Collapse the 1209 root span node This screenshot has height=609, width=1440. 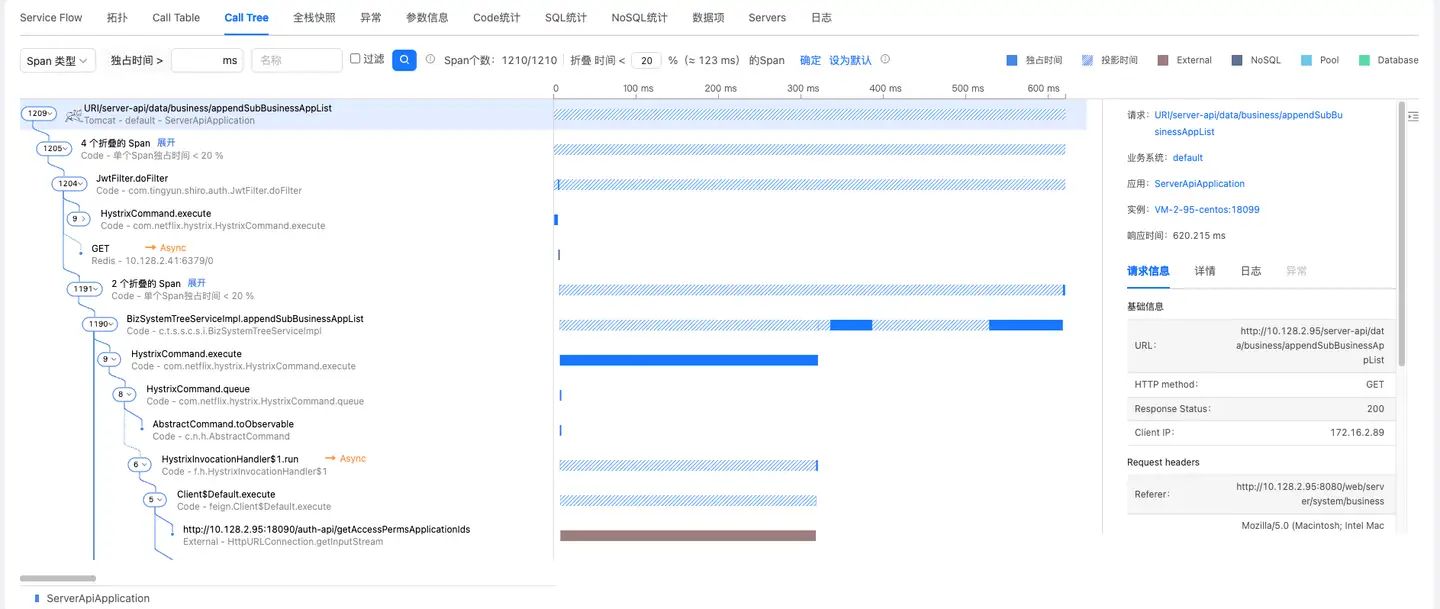click(39, 114)
